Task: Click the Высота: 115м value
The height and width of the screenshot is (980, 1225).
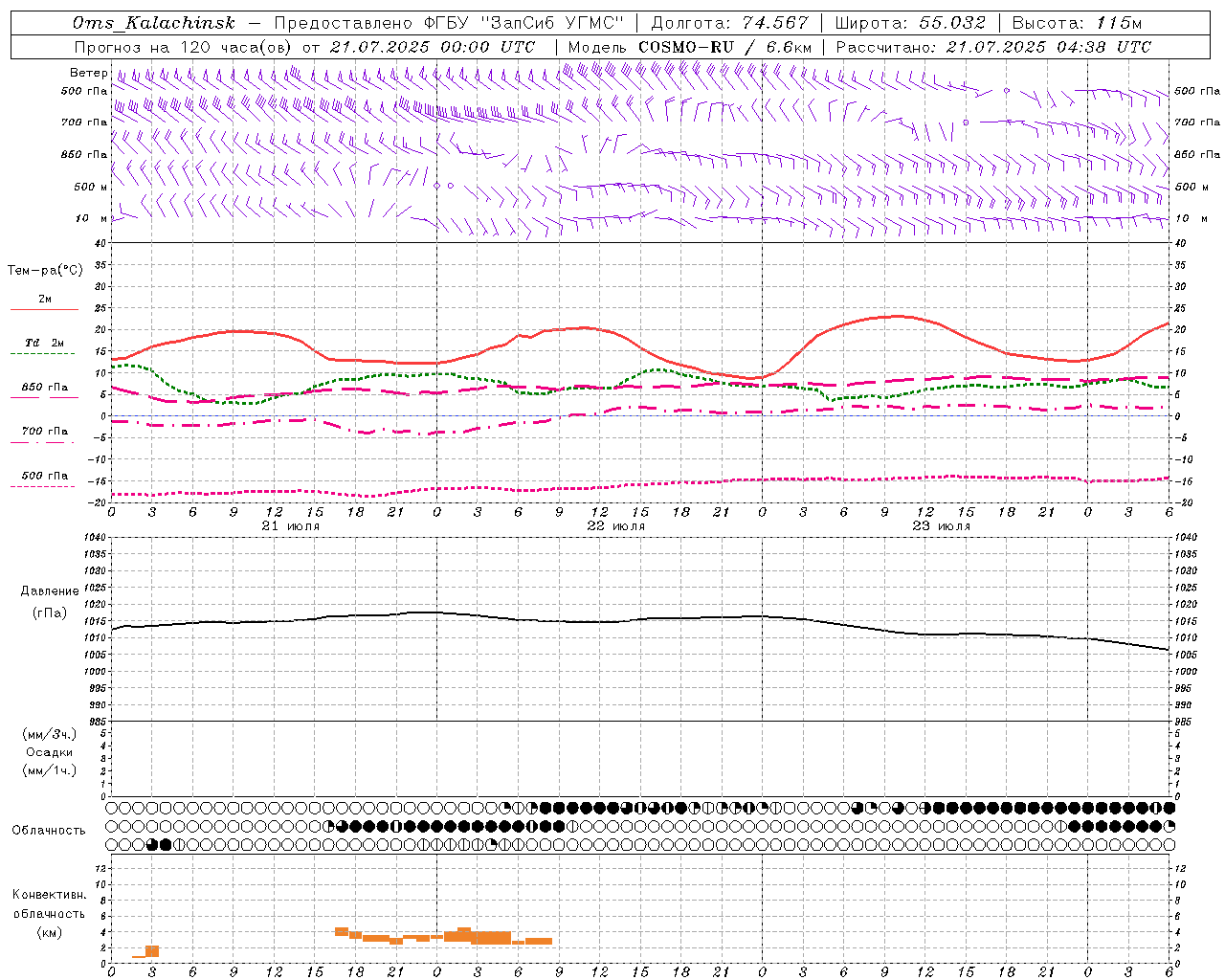Action: [1077, 23]
